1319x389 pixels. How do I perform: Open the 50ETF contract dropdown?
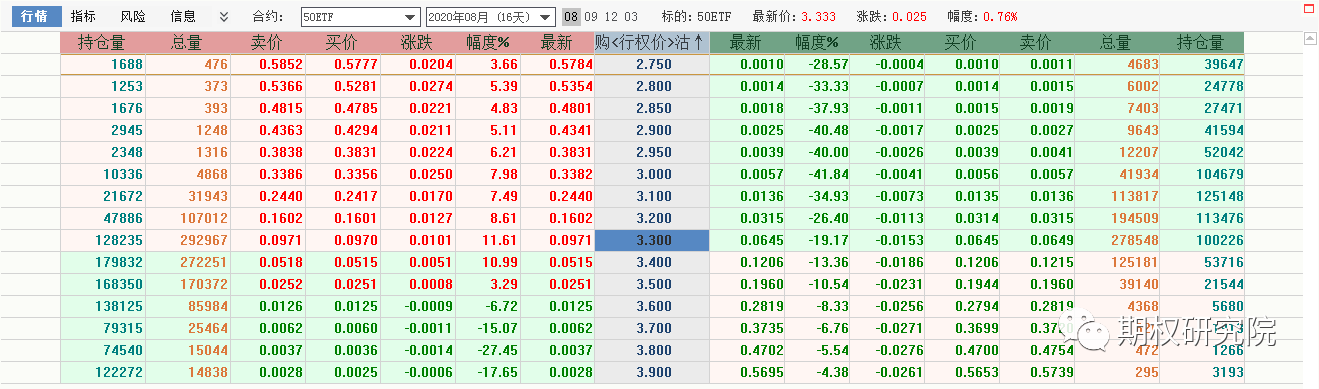click(x=360, y=17)
